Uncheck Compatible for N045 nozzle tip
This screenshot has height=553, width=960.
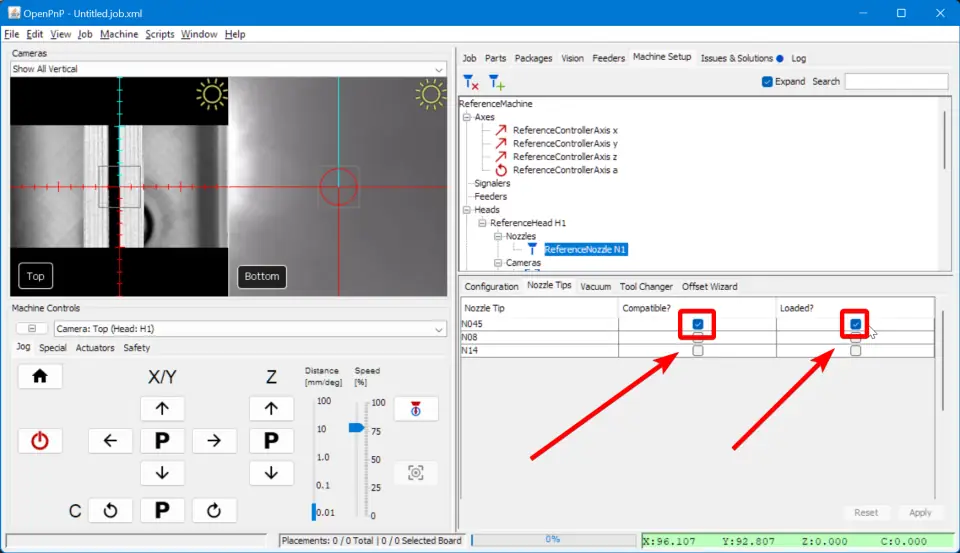pyautogui.click(x=698, y=324)
